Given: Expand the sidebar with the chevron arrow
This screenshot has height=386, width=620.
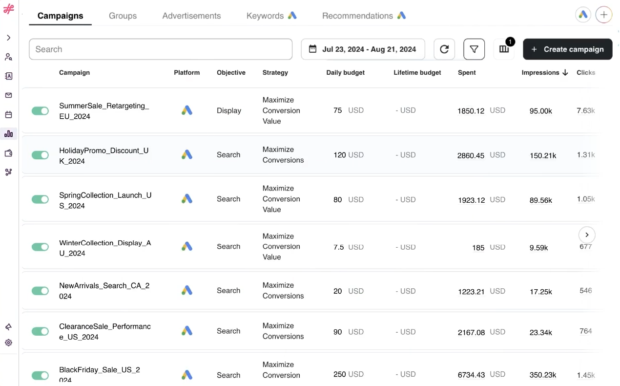Looking at the screenshot, I should click(8, 38).
